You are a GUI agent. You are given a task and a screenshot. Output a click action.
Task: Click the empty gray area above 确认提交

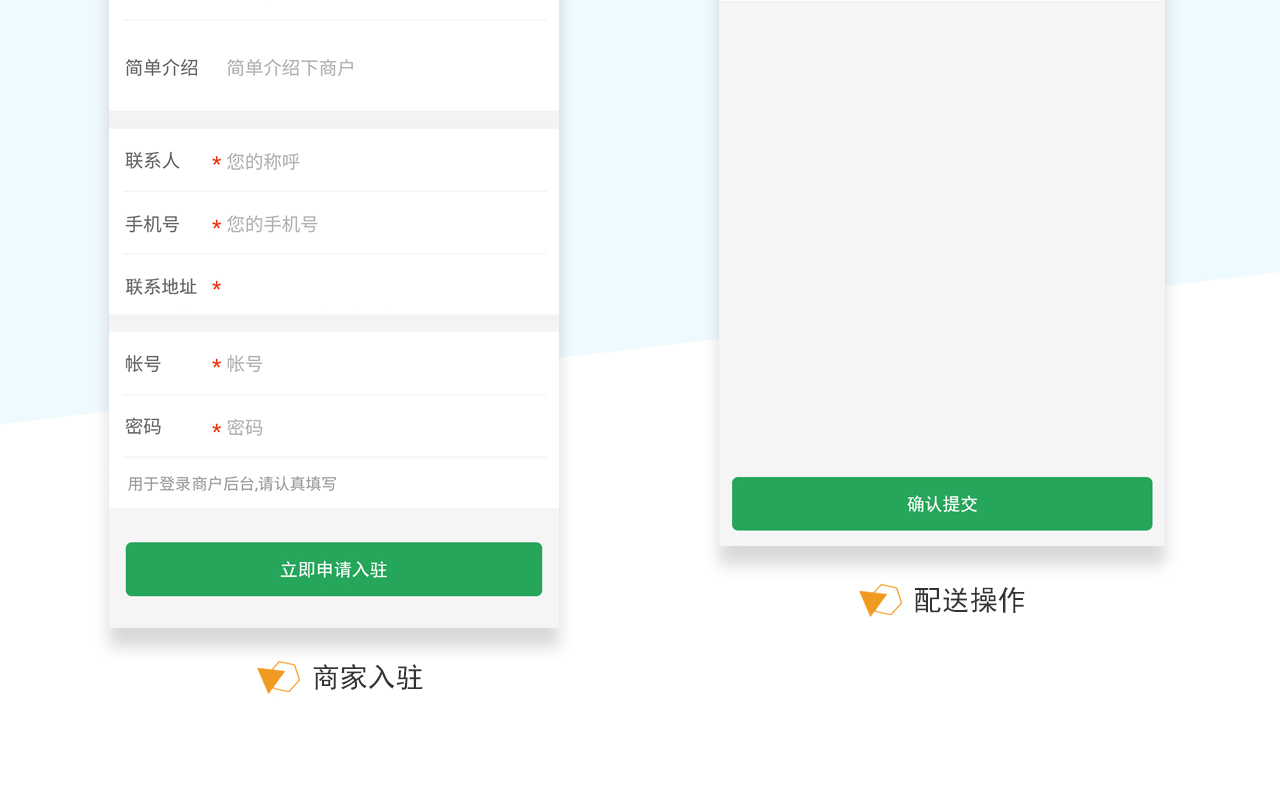pos(942,238)
